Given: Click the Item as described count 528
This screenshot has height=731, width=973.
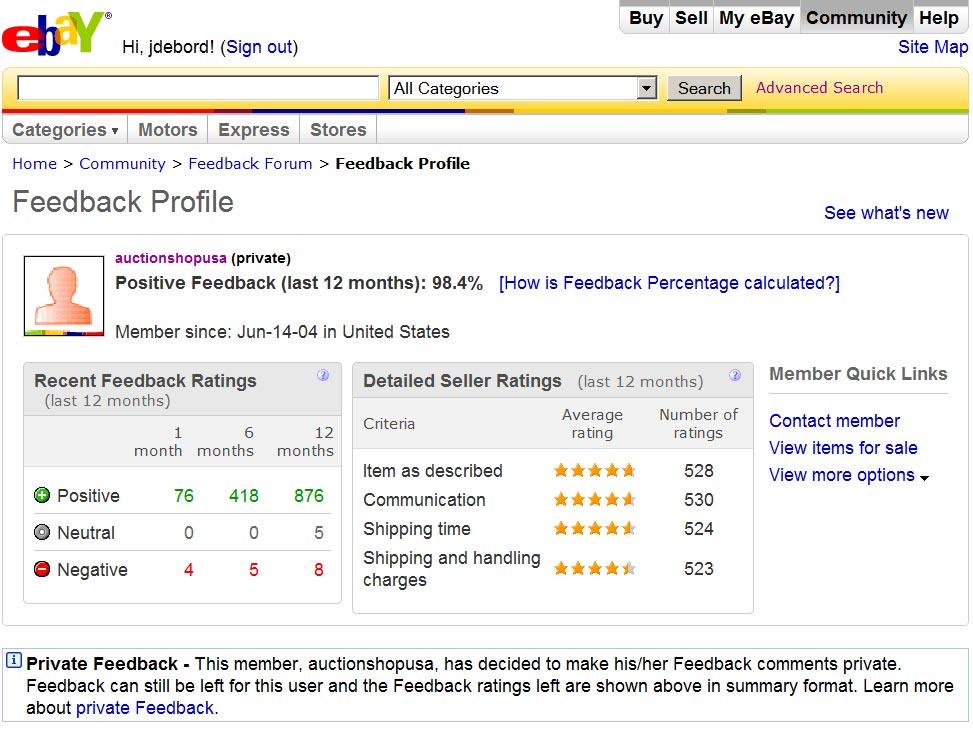Looking at the screenshot, I should coord(699,471).
